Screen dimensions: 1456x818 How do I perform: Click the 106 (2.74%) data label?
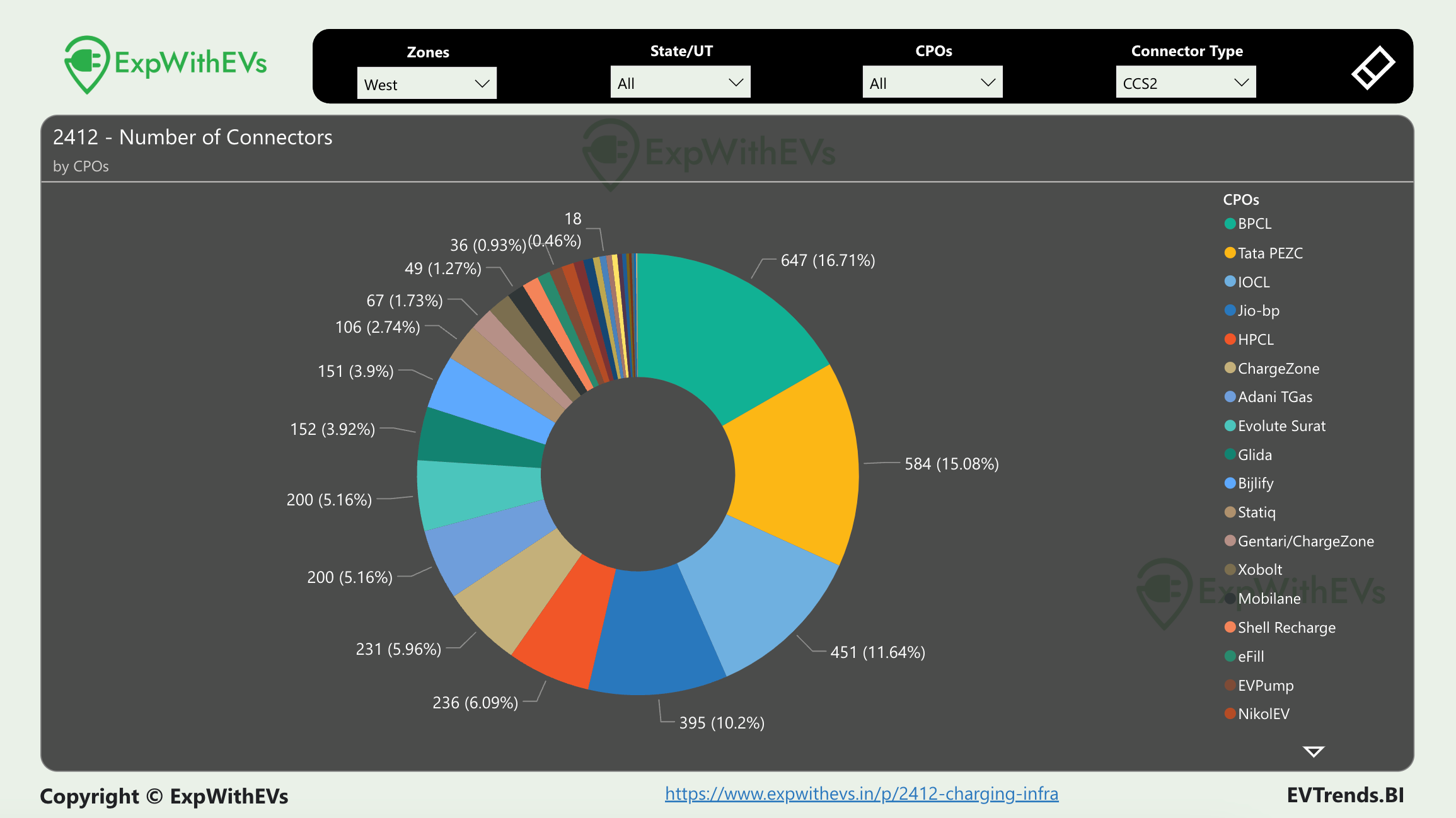(378, 327)
